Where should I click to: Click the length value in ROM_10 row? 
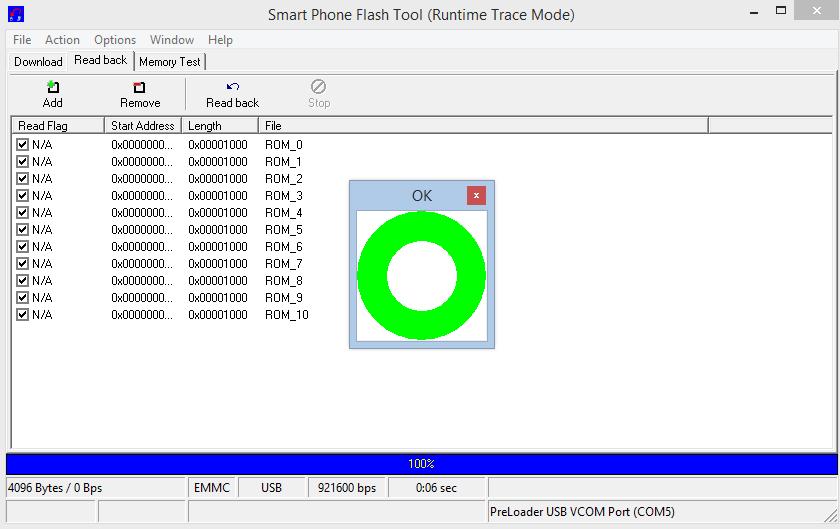pos(218,315)
